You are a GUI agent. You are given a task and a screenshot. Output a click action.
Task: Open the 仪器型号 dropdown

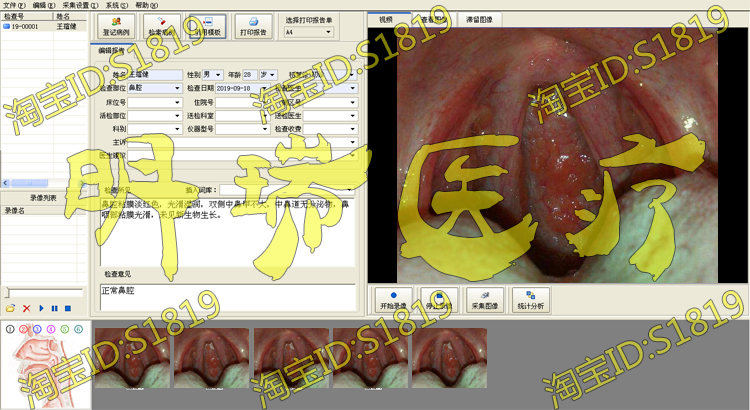point(265,129)
